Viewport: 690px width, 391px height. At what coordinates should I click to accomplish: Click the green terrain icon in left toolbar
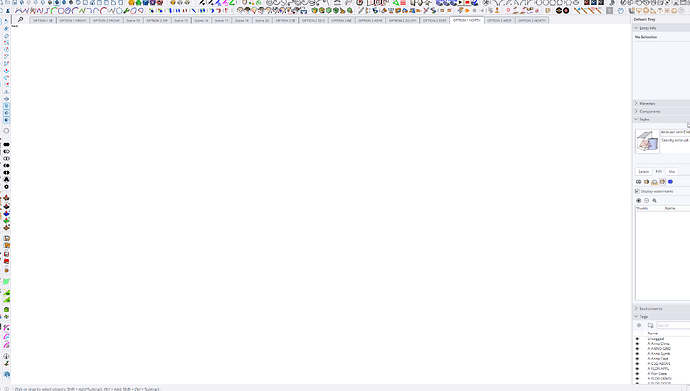[6, 292]
